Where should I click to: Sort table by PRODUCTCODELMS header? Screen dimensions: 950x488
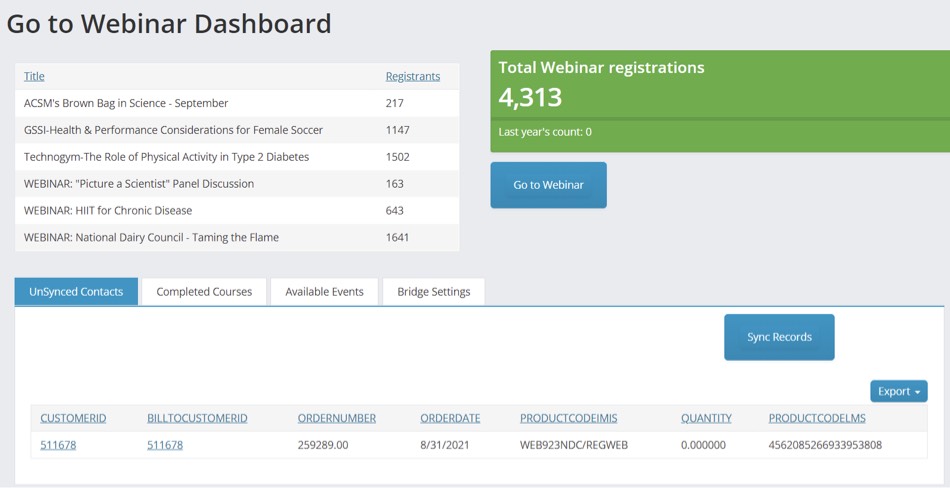pos(817,418)
